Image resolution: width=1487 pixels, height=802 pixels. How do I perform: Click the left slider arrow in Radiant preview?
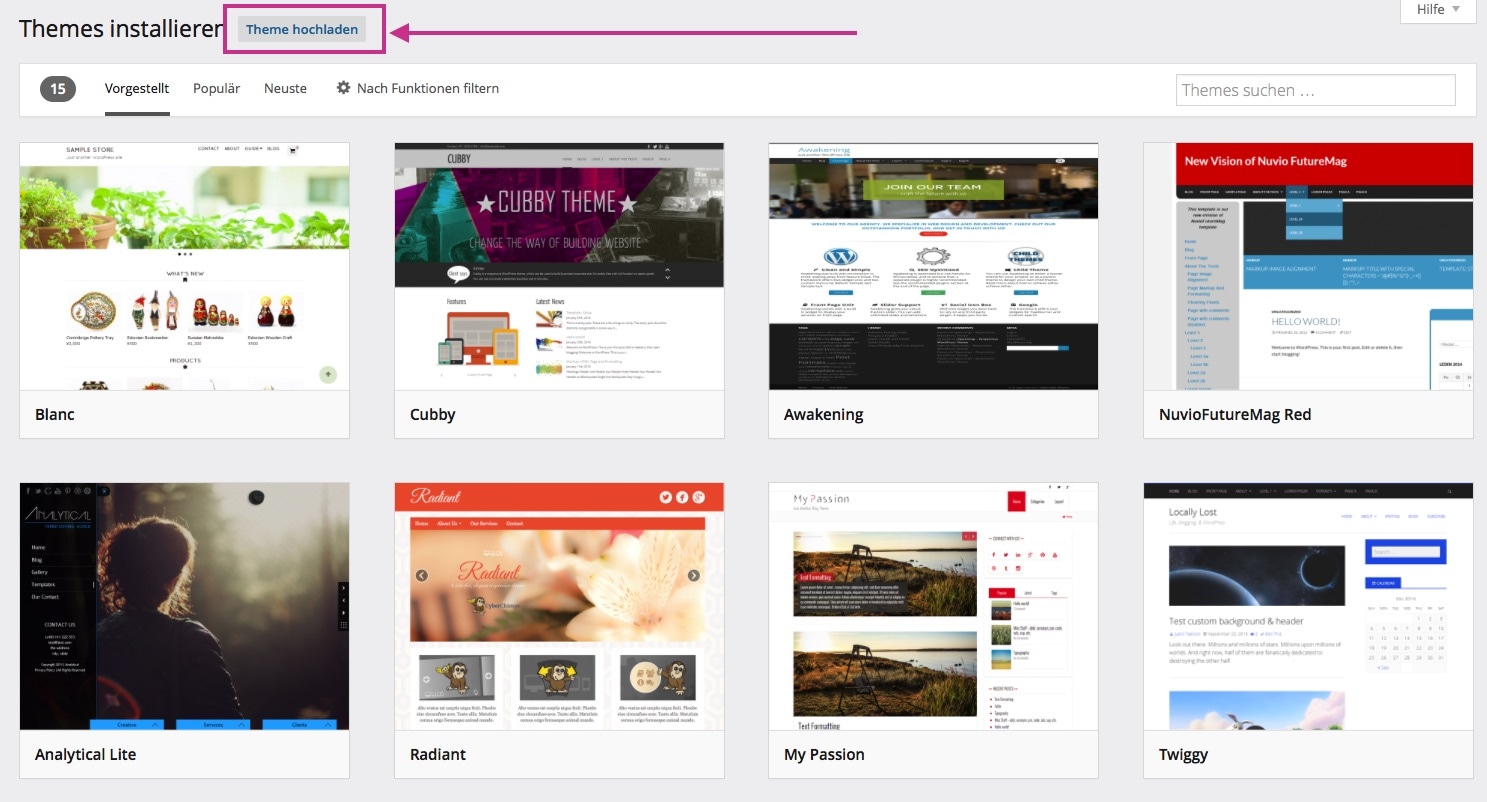pyautogui.click(x=422, y=575)
